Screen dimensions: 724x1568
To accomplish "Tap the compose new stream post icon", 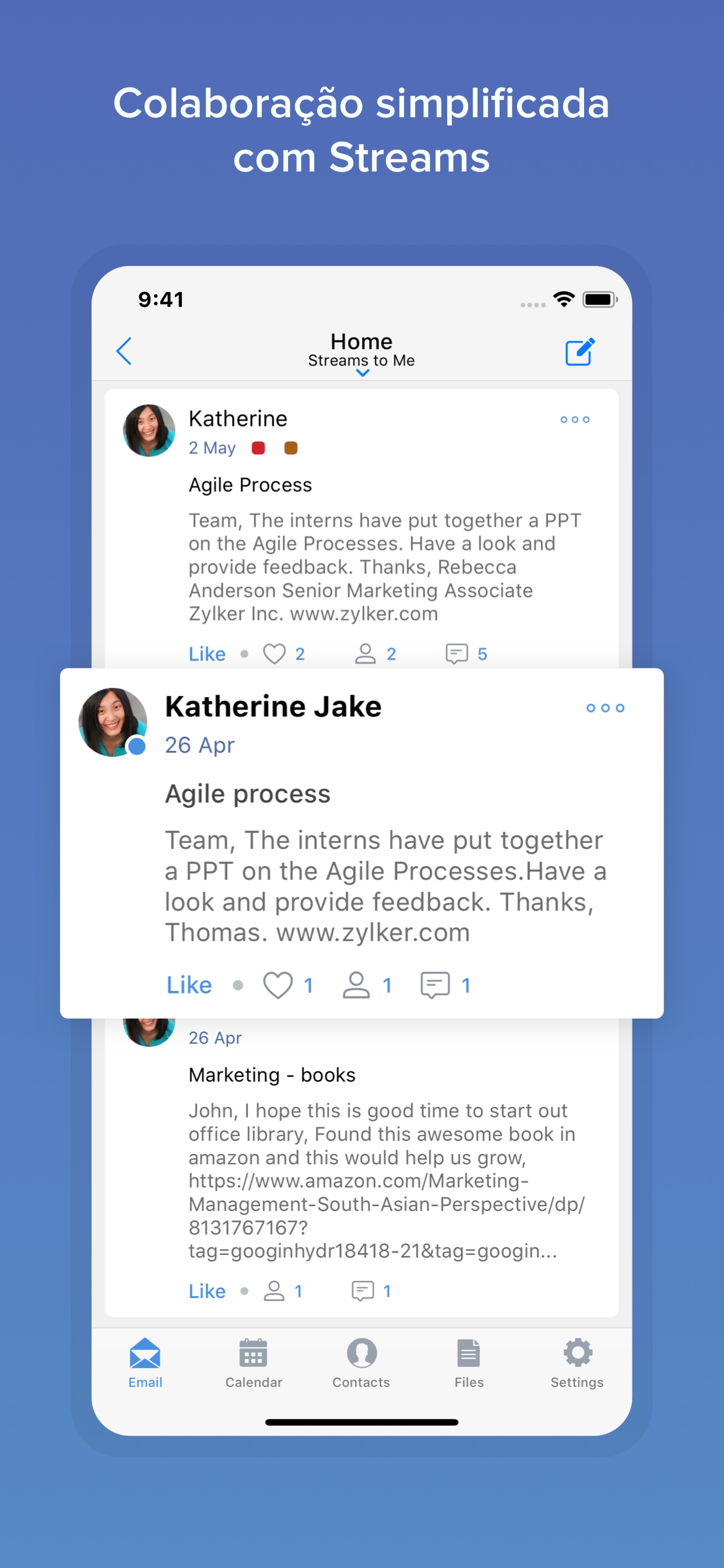I will click(580, 351).
